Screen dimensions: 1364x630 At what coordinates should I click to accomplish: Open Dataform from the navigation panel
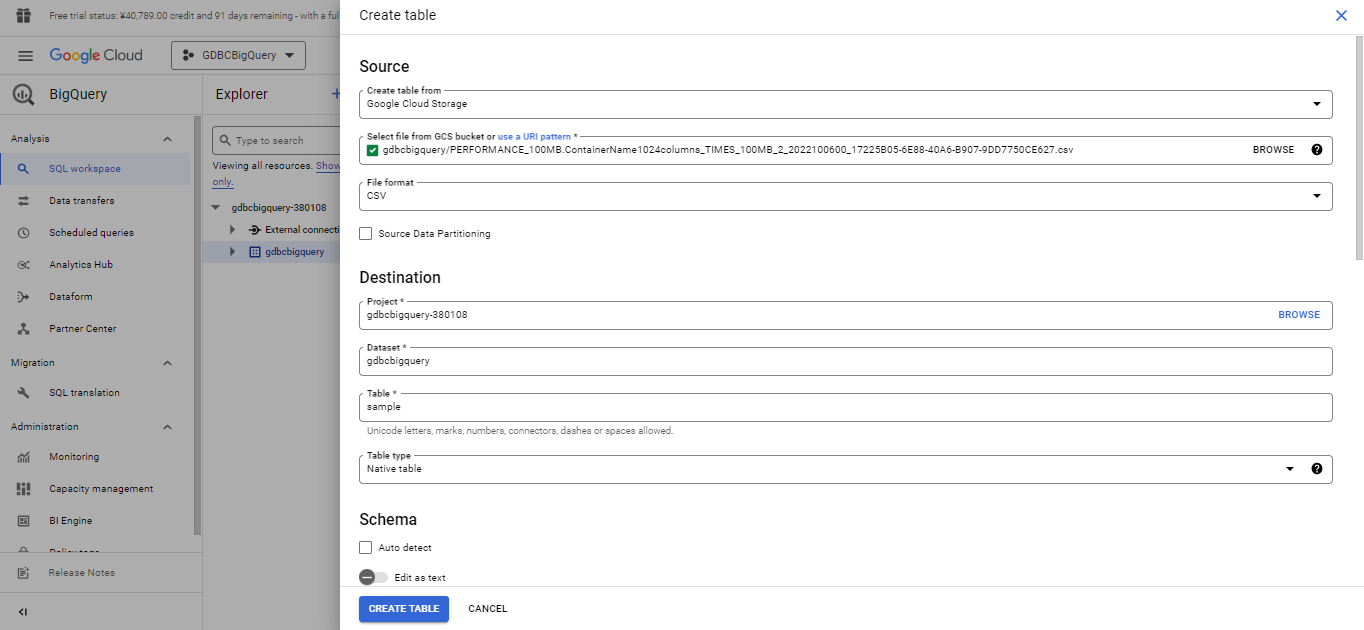click(70, 297)
